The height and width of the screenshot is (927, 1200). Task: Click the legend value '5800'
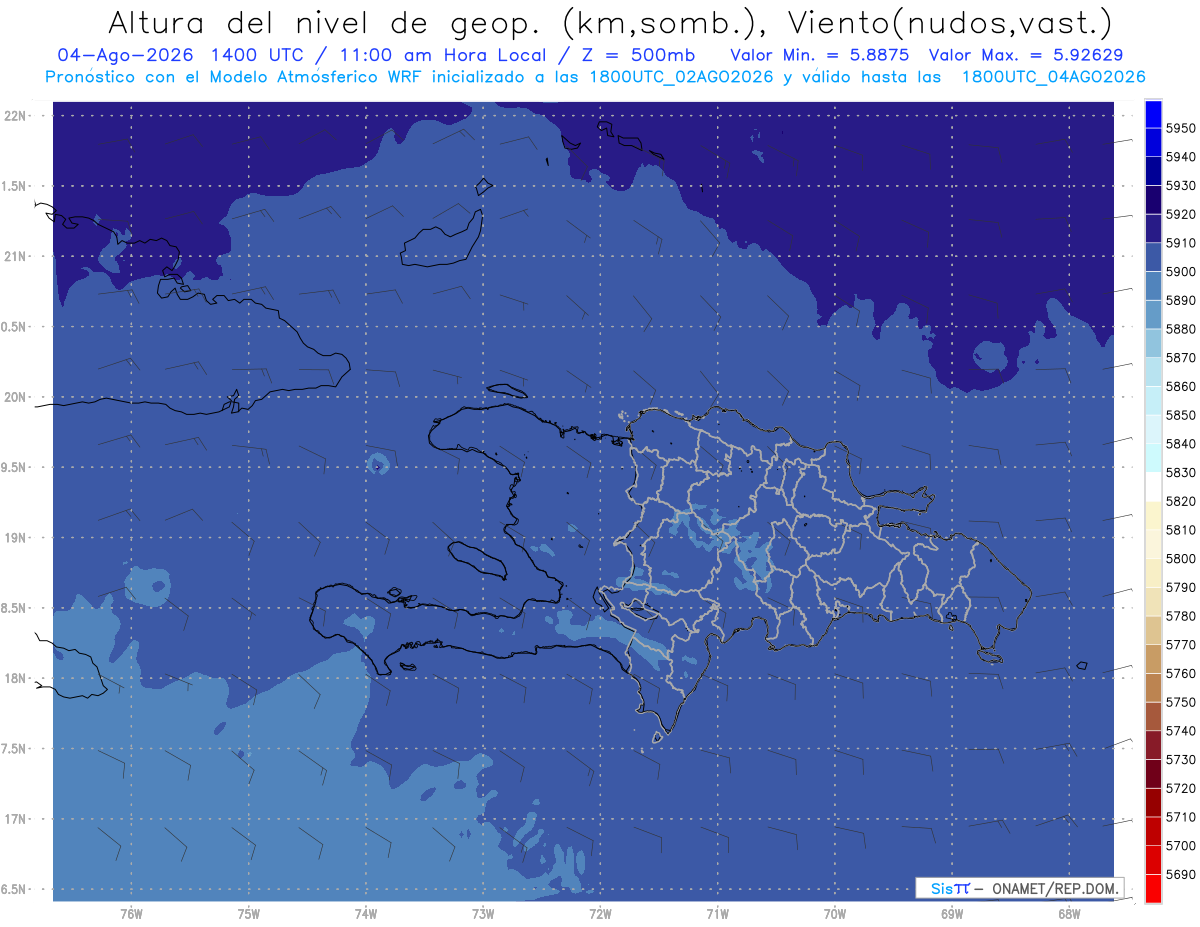(1180, 559)
